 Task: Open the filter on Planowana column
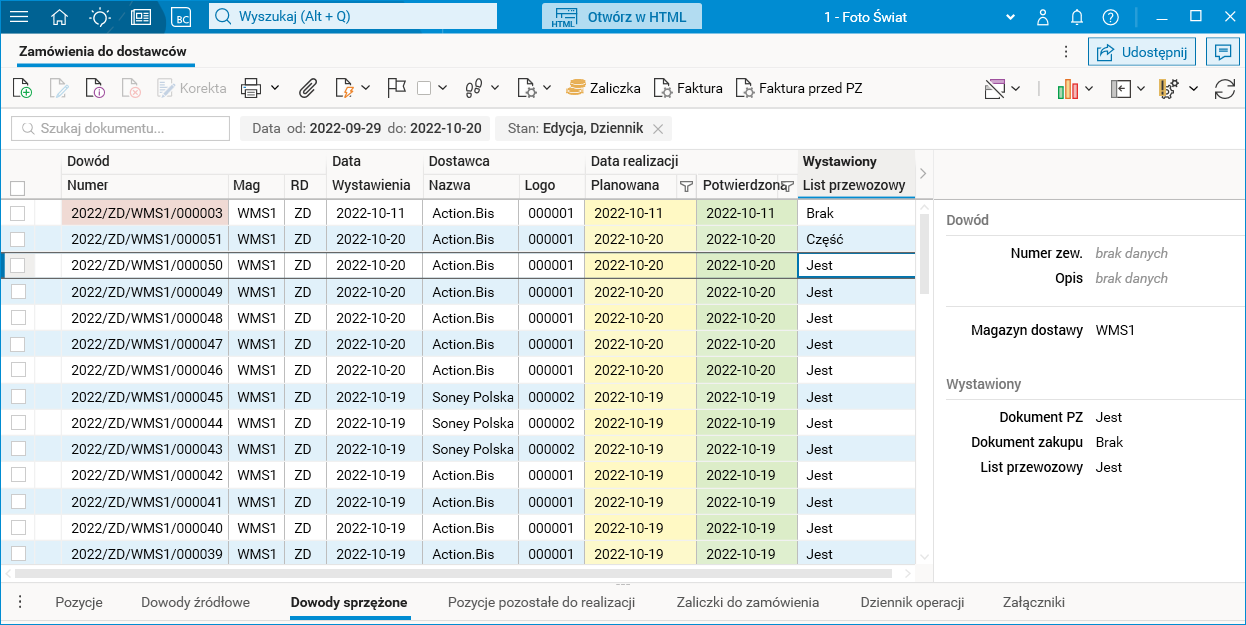point(686,186)
